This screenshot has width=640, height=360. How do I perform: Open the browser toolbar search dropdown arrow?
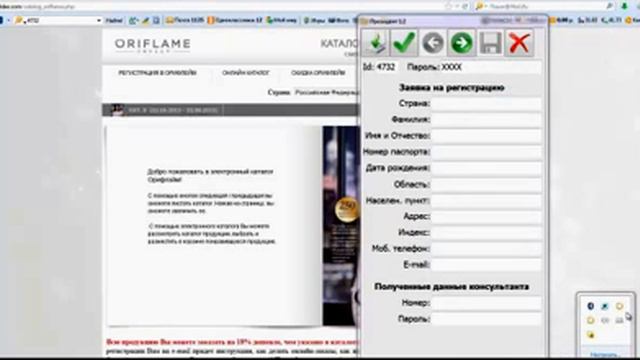point(99,20)
